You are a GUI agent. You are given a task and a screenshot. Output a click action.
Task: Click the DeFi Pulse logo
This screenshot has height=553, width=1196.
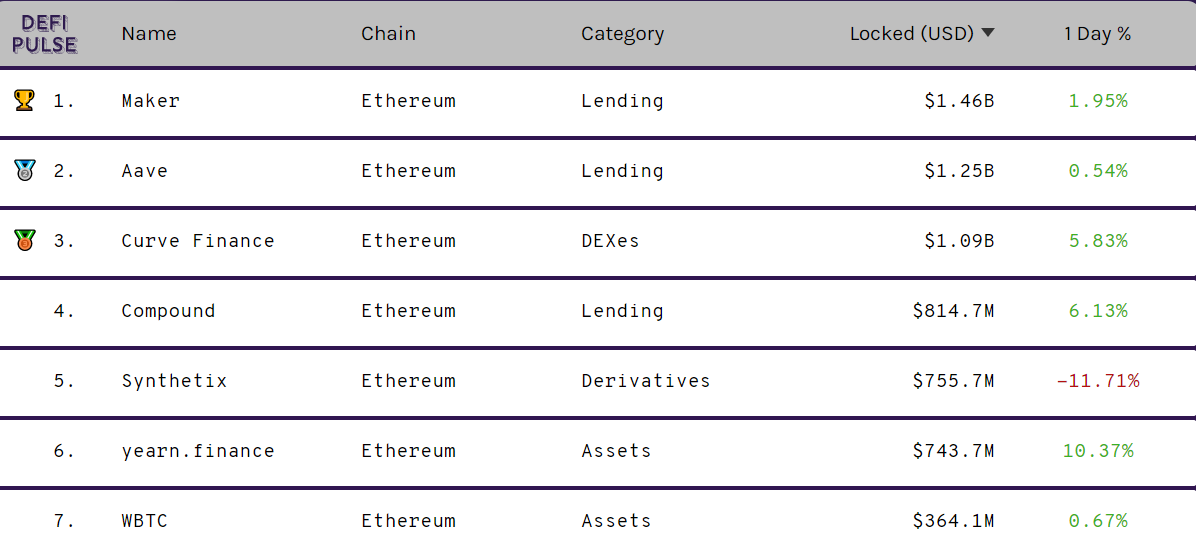click(45, 34)
